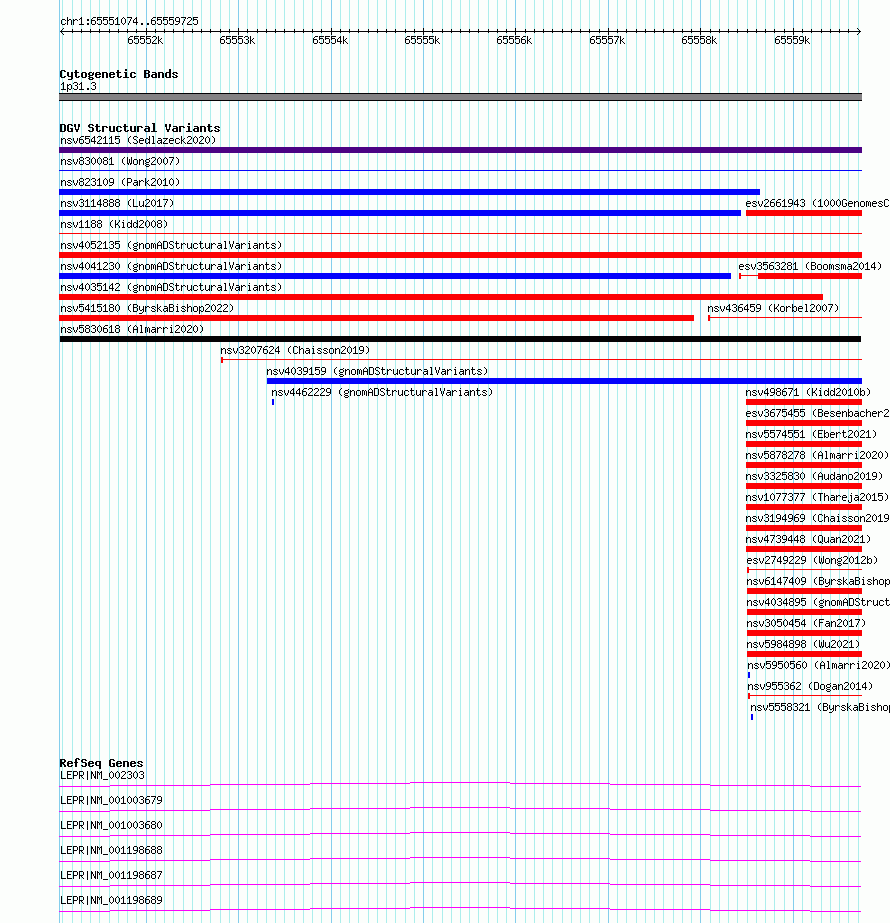Open LEPR|NM_002303 gene label
The width and height of the screenshot is (890, 923).
[x=102, y=775]
